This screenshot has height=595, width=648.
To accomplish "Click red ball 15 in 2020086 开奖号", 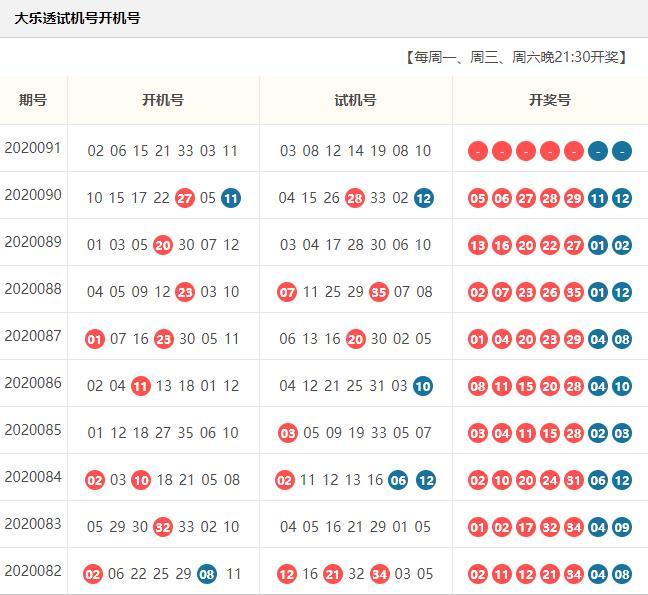I will pyautogui.click(x=526, y=387).
